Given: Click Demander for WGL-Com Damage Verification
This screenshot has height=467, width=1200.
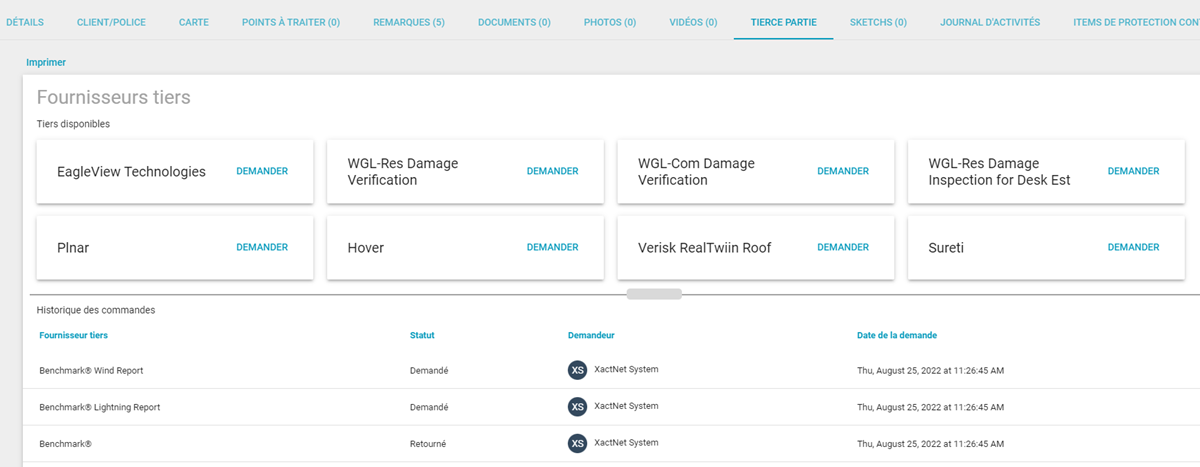Looking at the screenshot, I should (843, 171).
